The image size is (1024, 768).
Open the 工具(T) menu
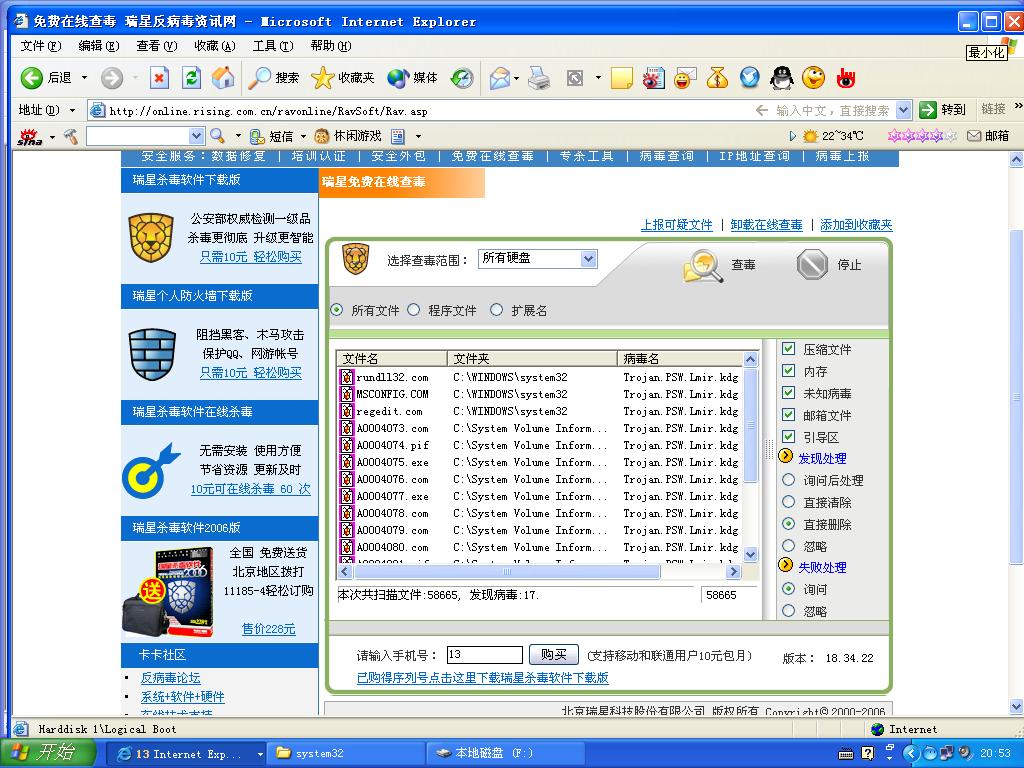273,46
